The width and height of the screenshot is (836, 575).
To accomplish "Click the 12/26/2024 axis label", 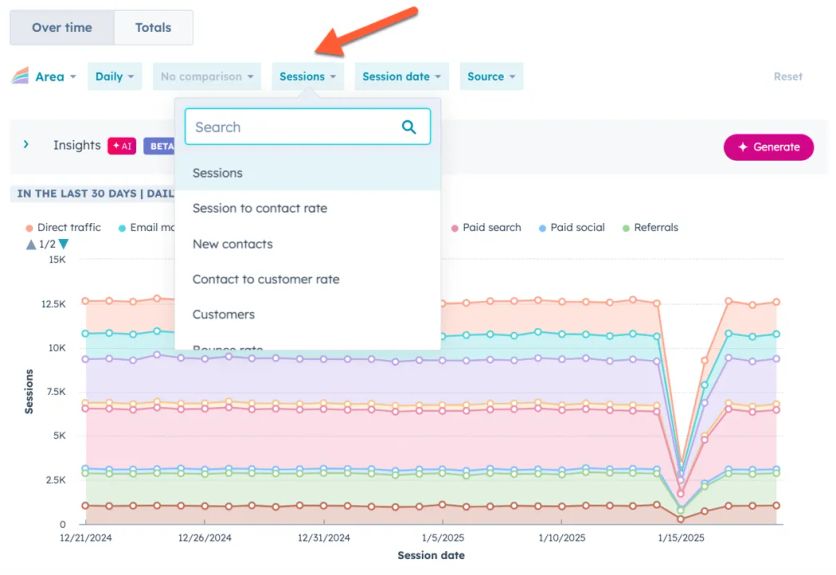I will 205,538.
